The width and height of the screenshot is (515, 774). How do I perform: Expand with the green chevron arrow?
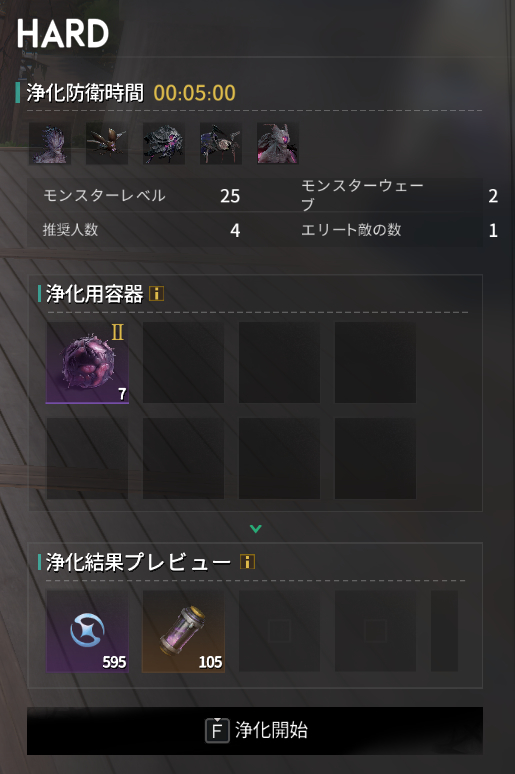[x=256, y=529]
